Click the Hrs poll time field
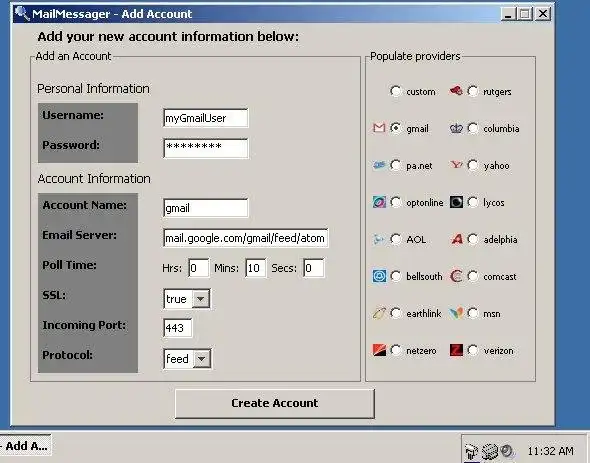 199,268
